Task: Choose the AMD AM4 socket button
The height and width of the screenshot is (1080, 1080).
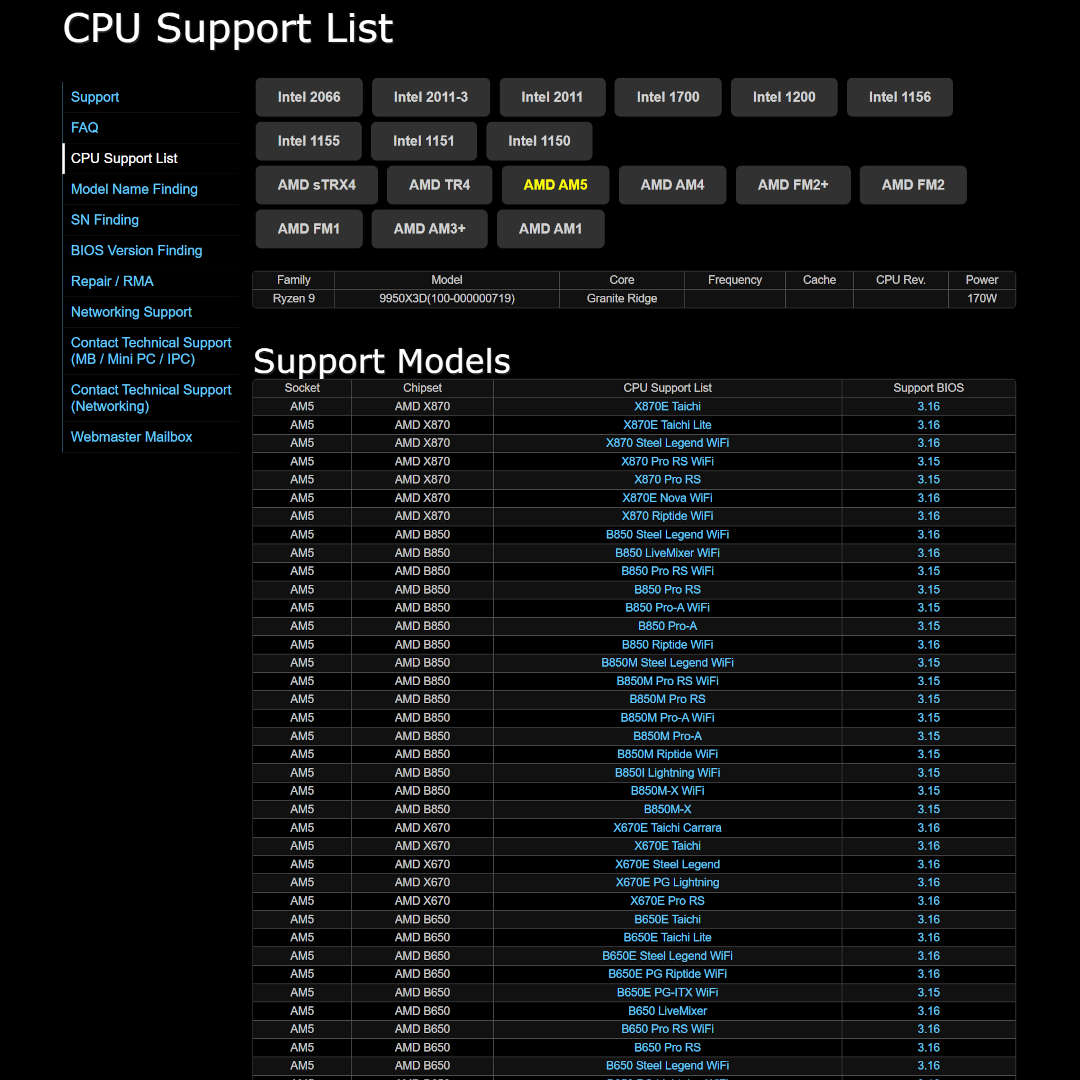Action: coord(672,185)
